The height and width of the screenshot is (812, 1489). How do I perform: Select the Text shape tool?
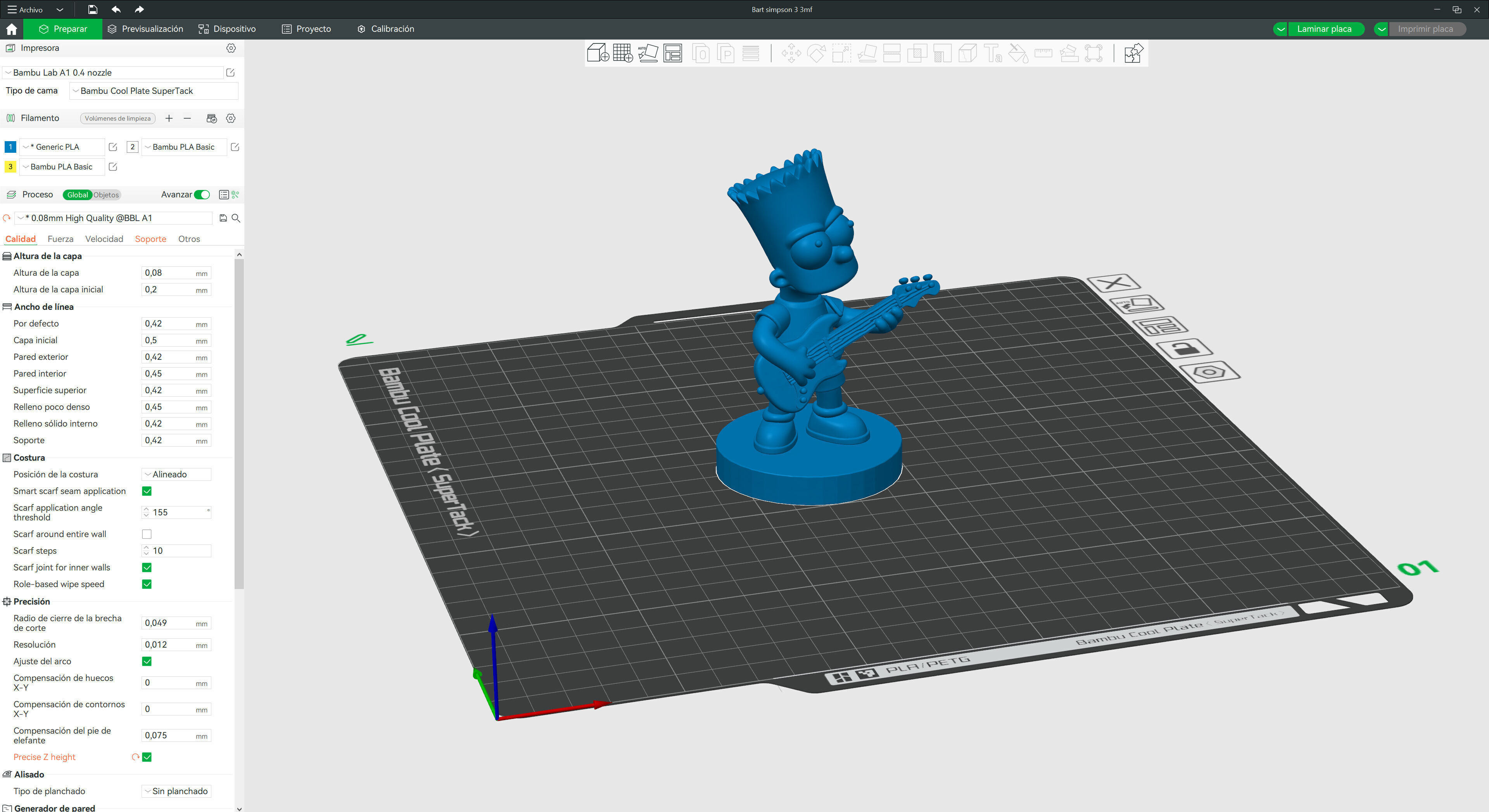[993, 54]
